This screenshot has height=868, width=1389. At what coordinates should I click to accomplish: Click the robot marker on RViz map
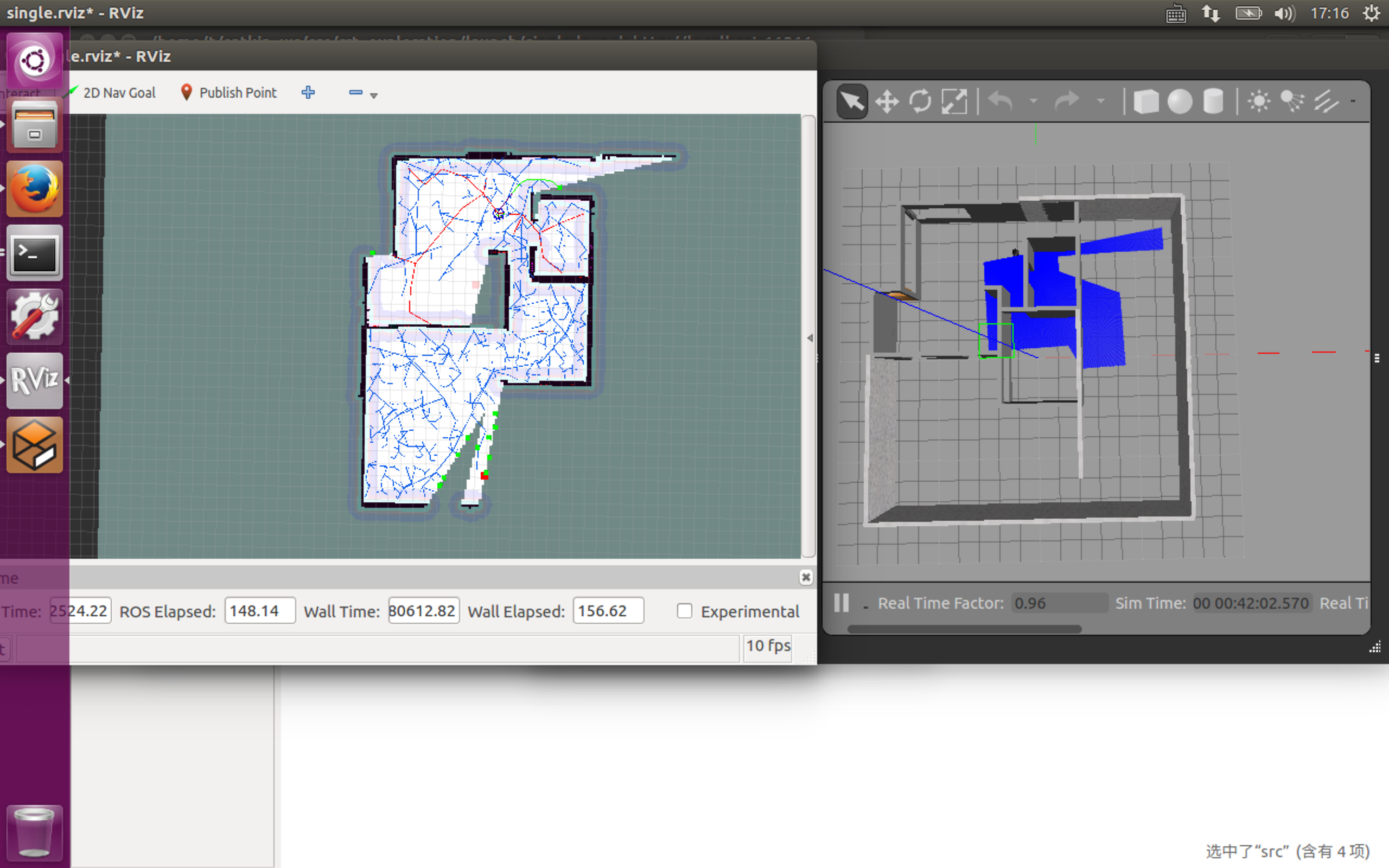pos(498,214)
